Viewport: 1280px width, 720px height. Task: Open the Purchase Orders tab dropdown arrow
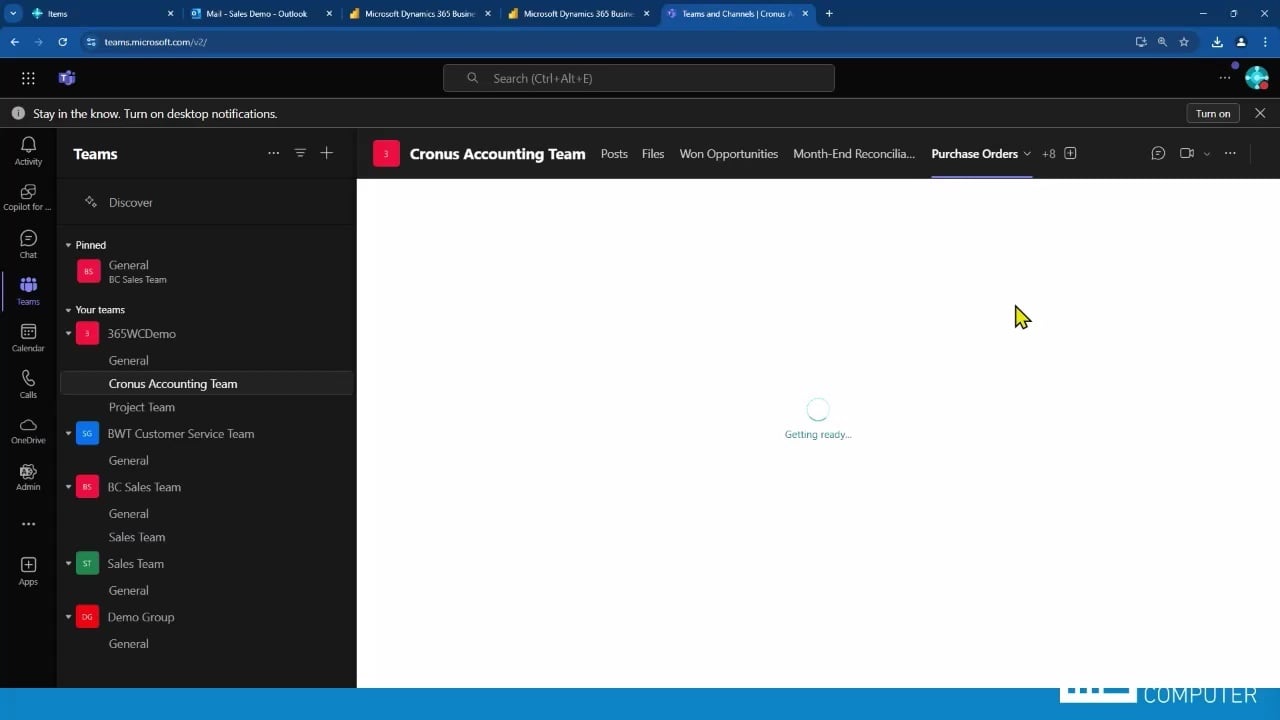1027,154
